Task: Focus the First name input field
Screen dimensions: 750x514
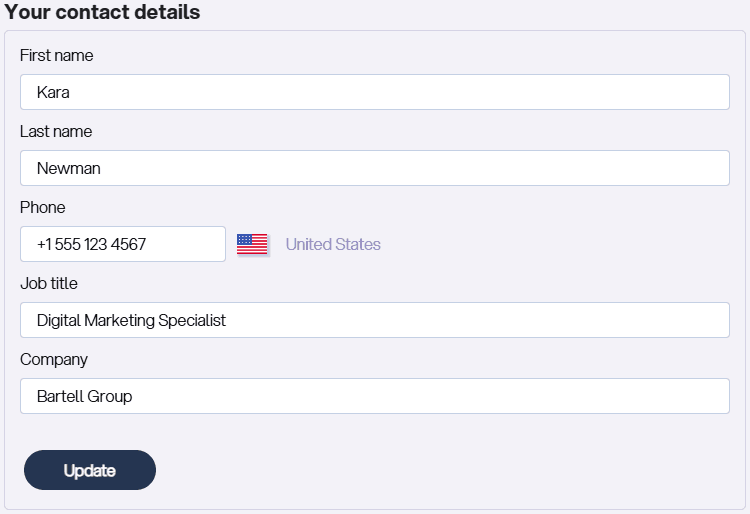Action: (x=374, y=92)
